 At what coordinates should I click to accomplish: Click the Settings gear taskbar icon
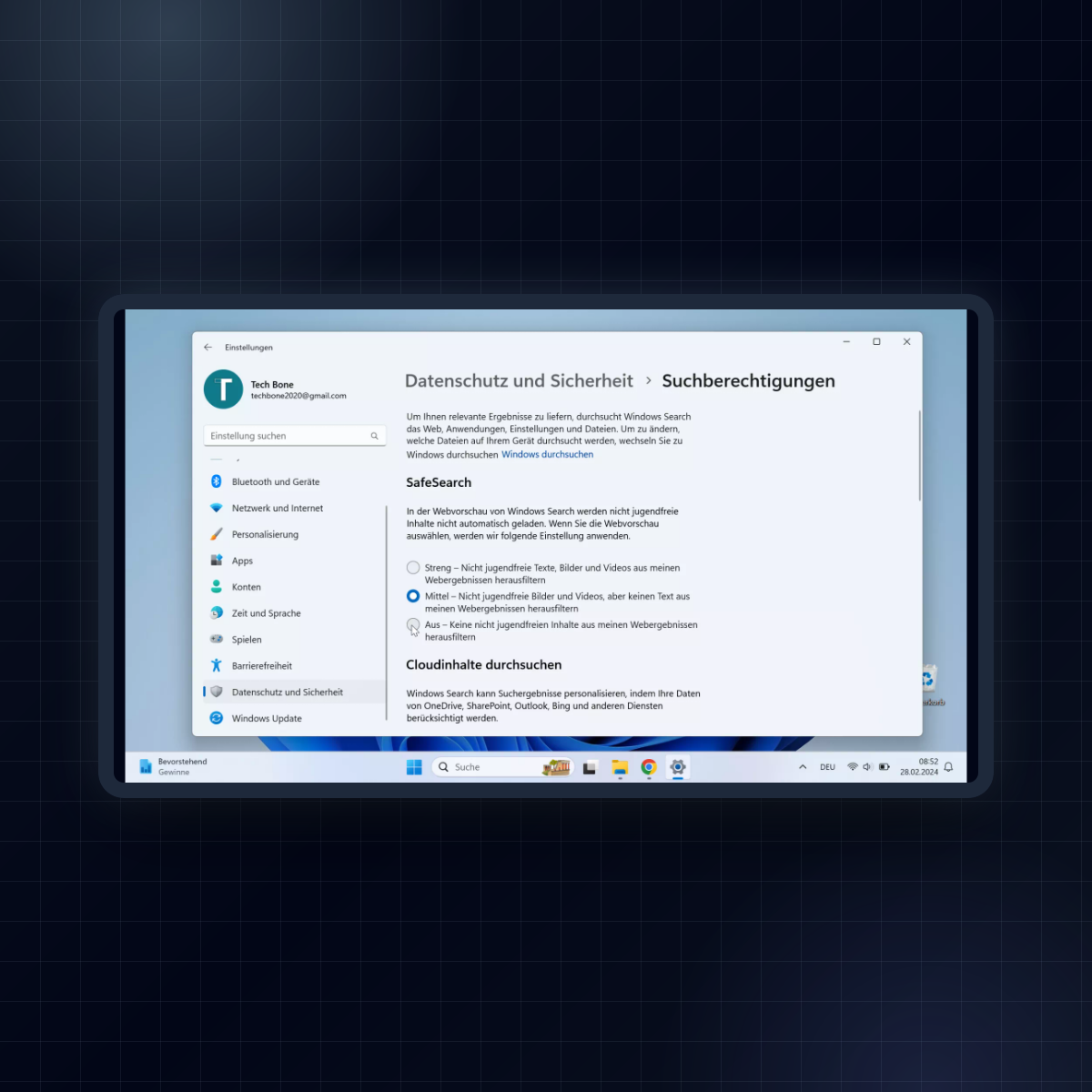[678, 767]
